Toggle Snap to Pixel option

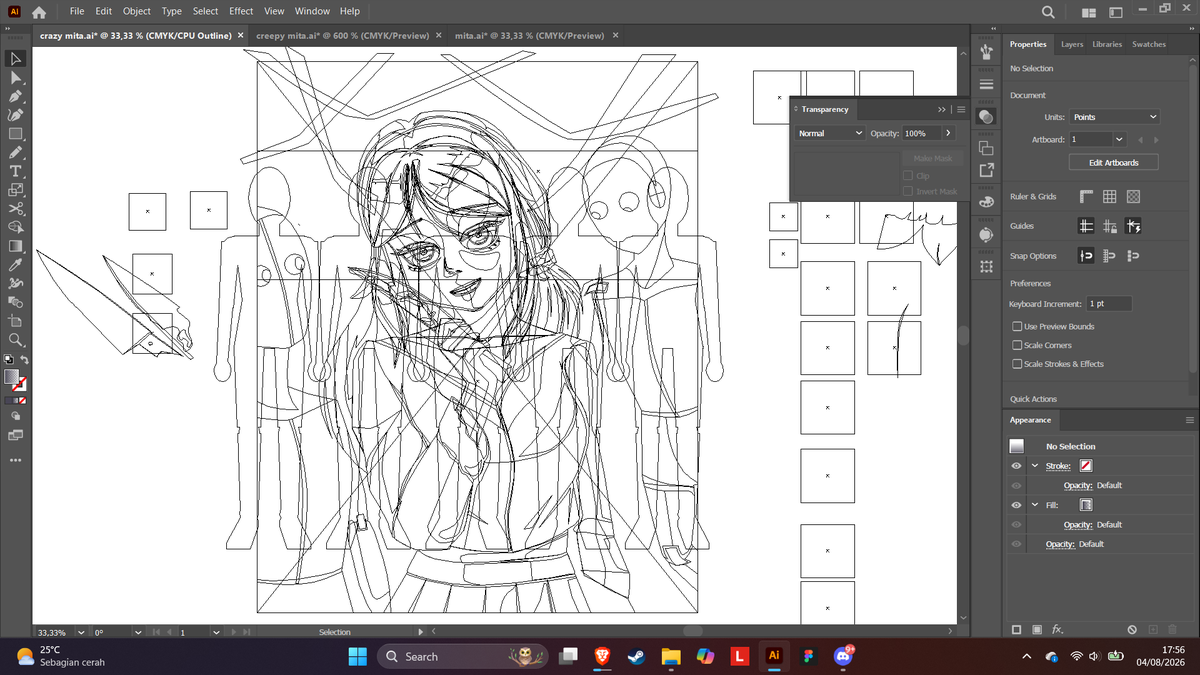pyautogui.click(x=1134, y=256)
